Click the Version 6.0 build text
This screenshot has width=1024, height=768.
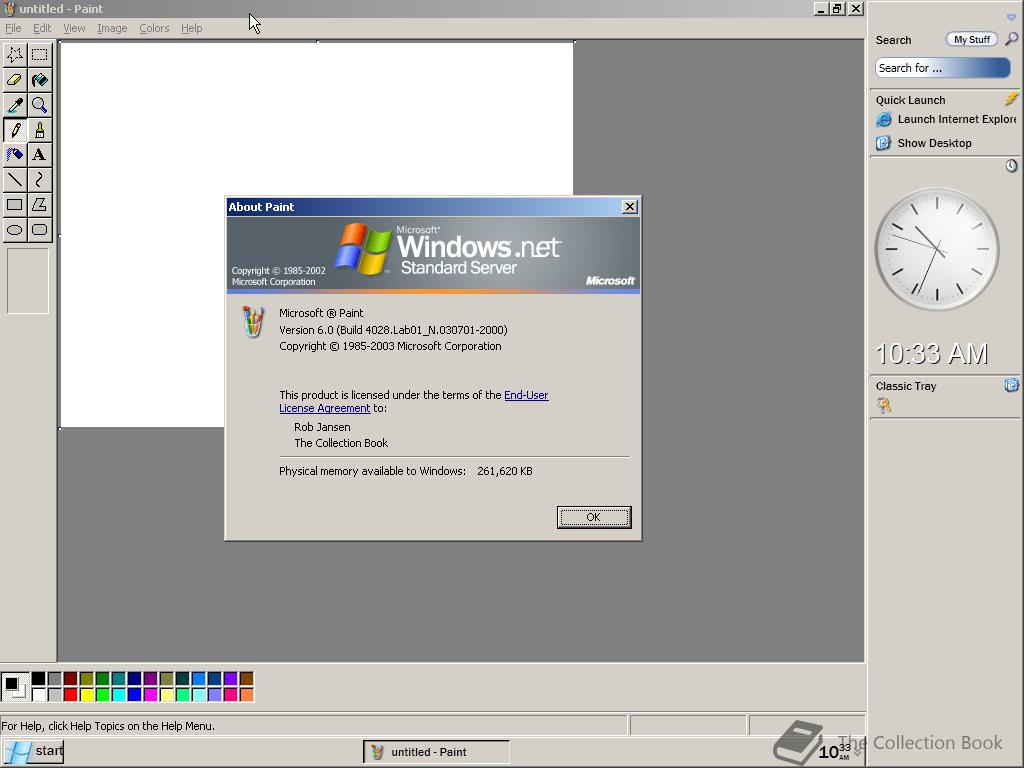[x=393, y=330]
